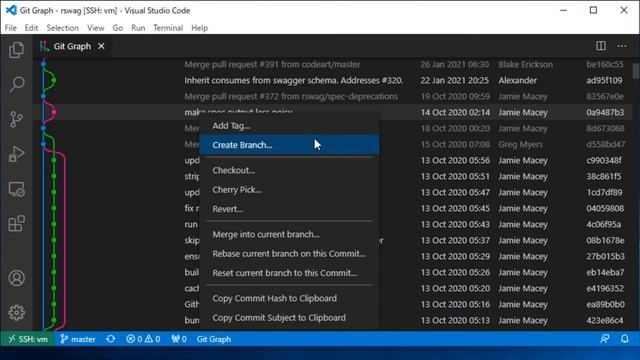Viewport: 640px width, 360px height.
Task: Click Git Graph in the status bar
Action: click(214, 339)
